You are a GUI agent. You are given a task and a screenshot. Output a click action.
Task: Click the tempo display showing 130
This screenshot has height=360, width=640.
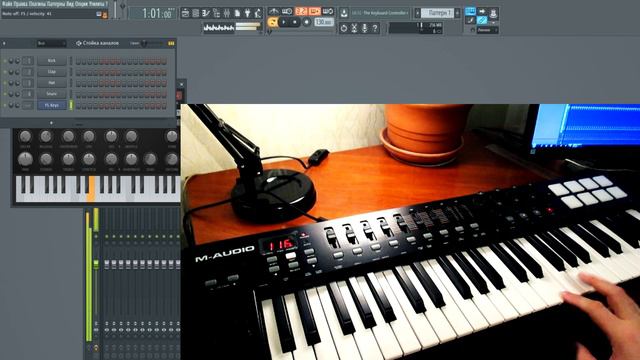tap(324, 22)
